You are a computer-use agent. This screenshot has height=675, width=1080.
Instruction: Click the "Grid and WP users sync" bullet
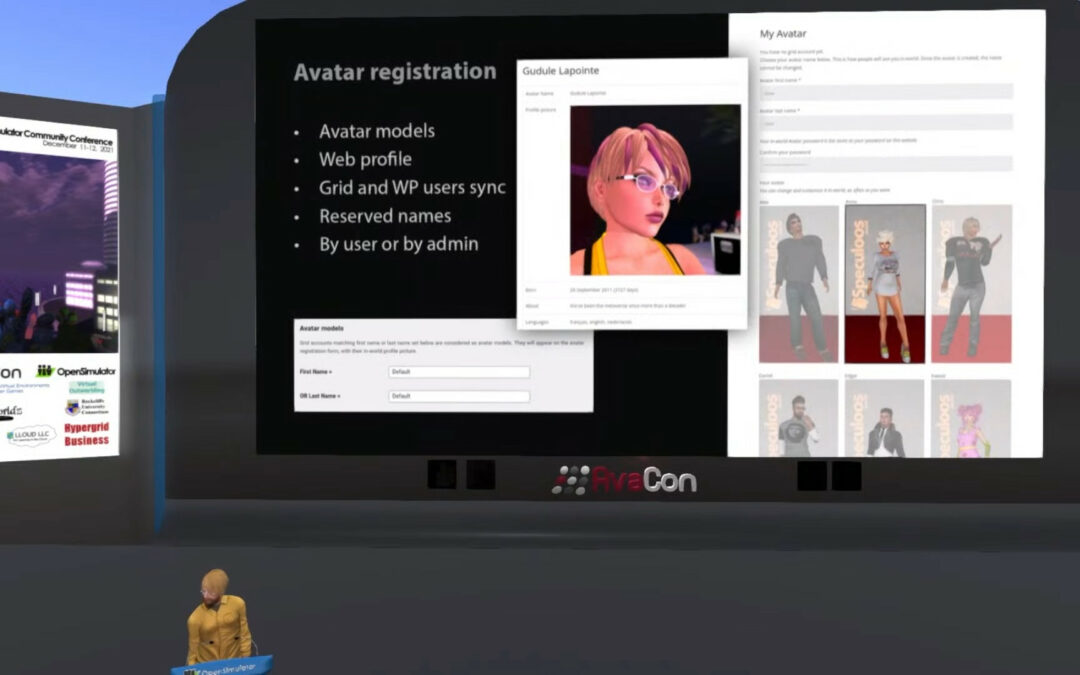coord(412,187)
